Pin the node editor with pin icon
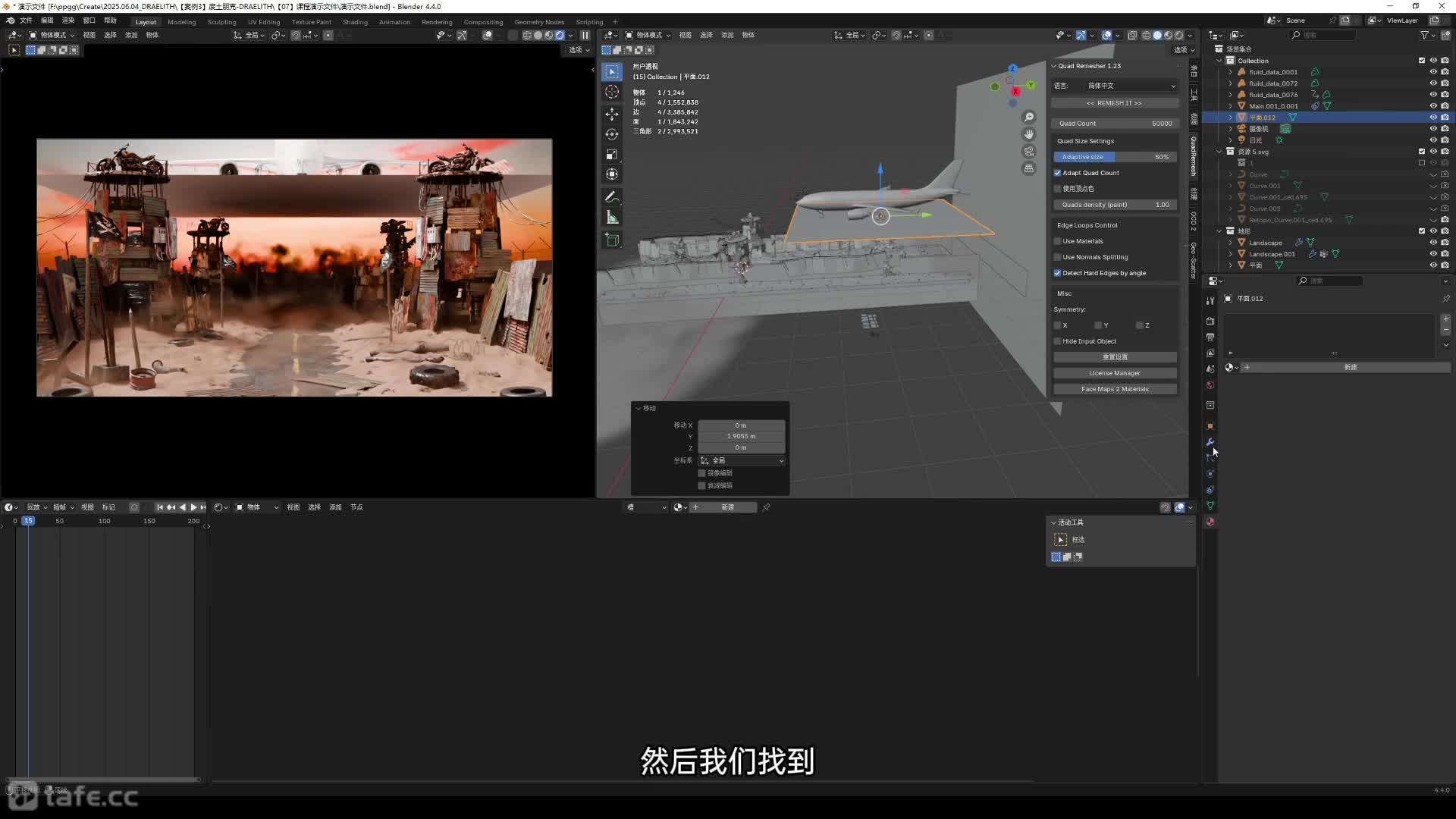Image resolution: width=1456 pixels, height=819 pixels. [766, 507]
